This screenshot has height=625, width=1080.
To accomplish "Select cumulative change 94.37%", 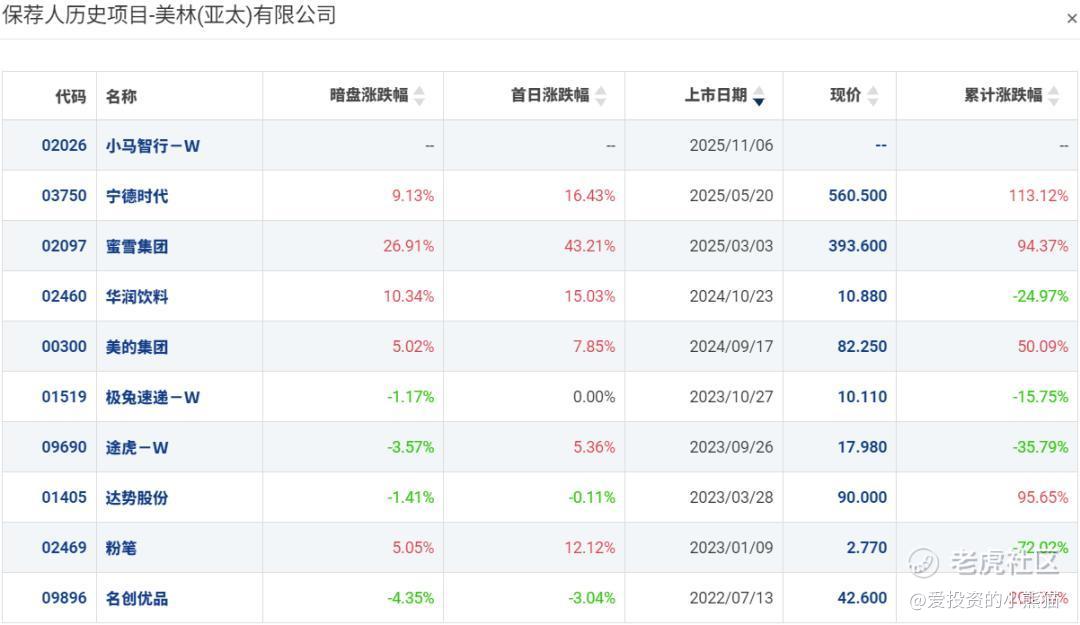I will tap(1043, 246).
